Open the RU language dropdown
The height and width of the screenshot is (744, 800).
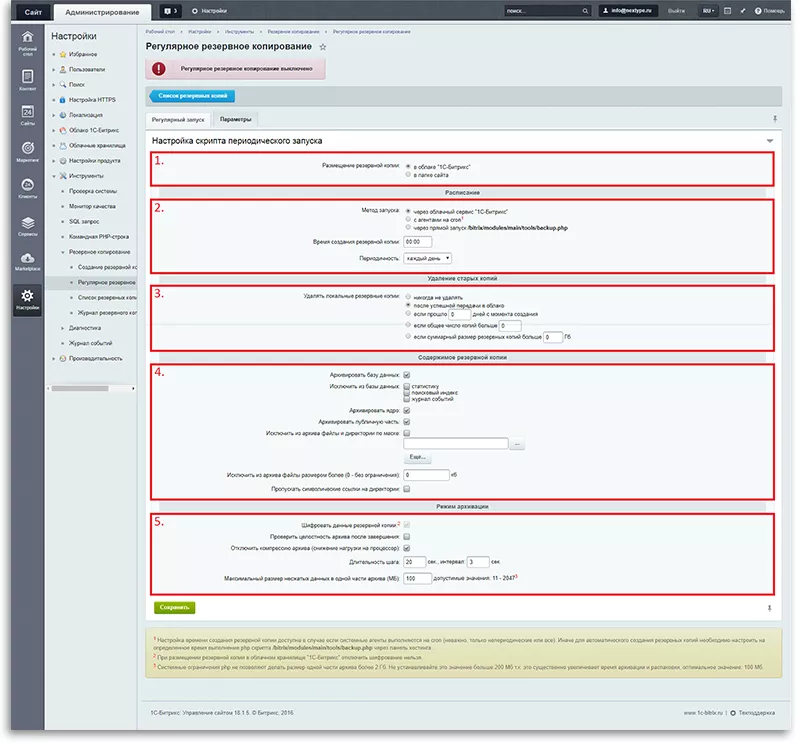(x=708, y=11)
